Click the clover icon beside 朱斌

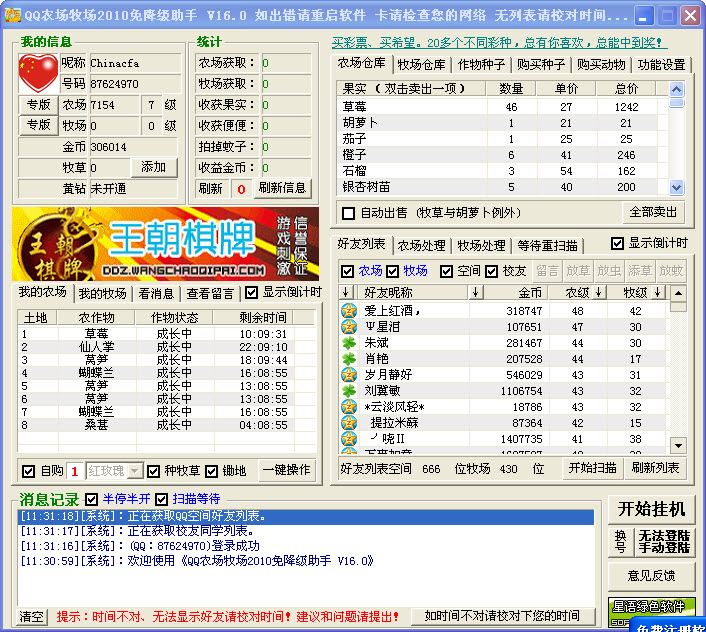[348, 343]
